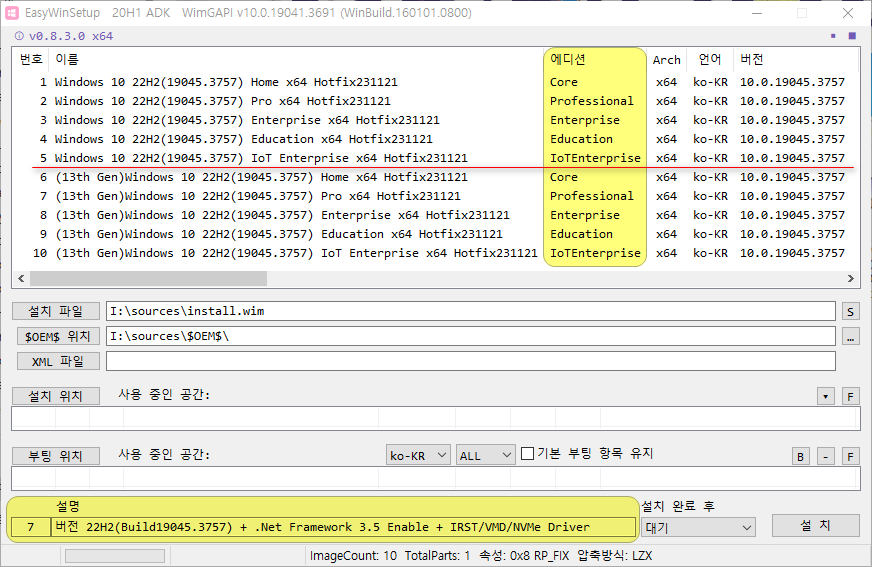
Task: Click the progress bar in status bar
Action: click(115, 556)
